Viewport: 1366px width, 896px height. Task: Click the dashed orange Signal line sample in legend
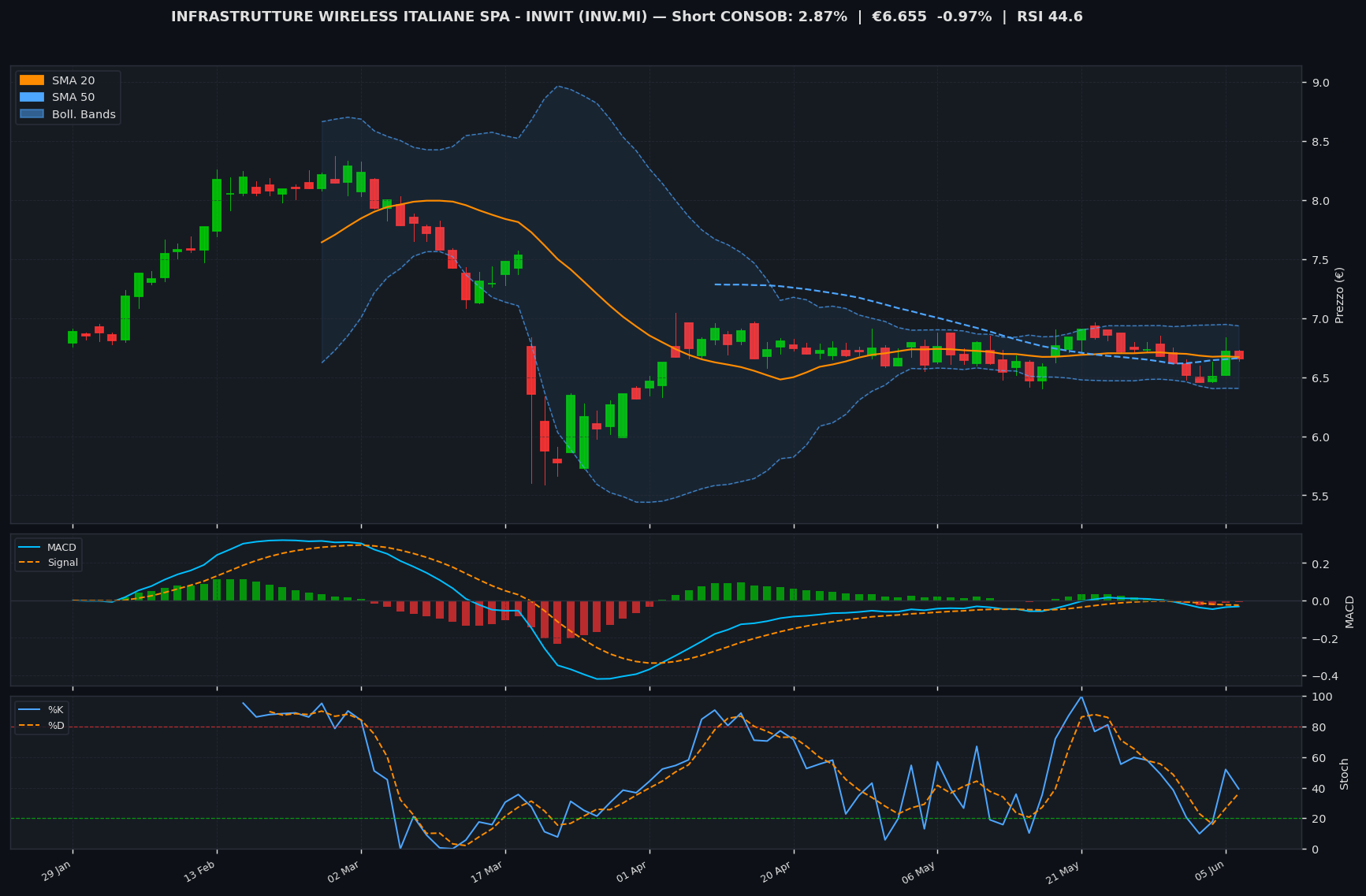click(x=30, y=563)
